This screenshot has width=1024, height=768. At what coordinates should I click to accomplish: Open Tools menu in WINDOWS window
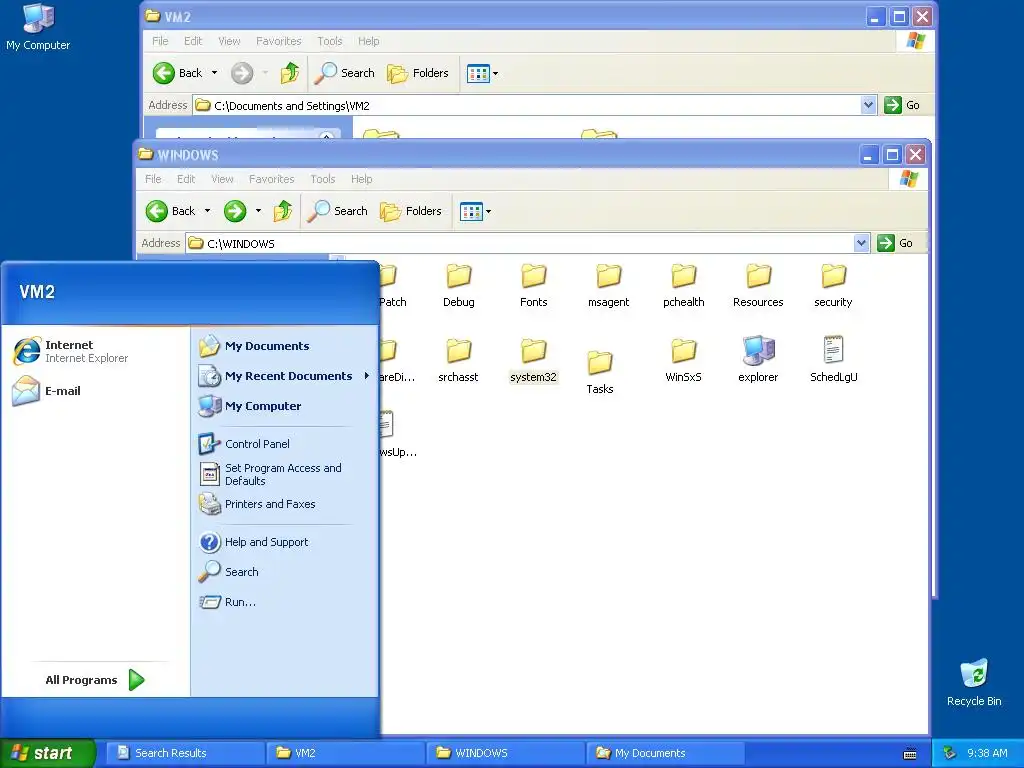pyautogui.click(x=323, y=179)
